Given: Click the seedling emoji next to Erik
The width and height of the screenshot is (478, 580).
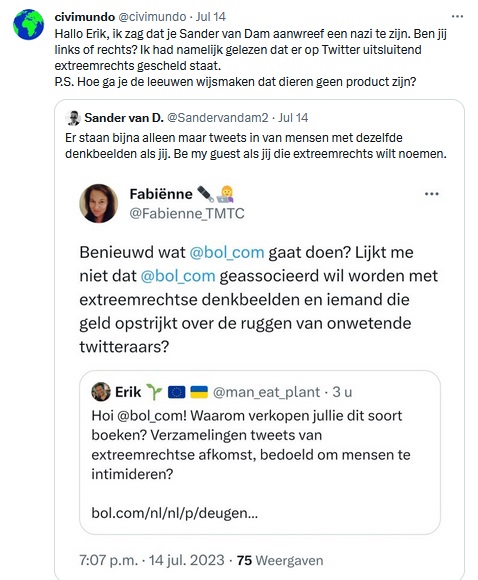Looking at the screenshot, I should point(154,392).
